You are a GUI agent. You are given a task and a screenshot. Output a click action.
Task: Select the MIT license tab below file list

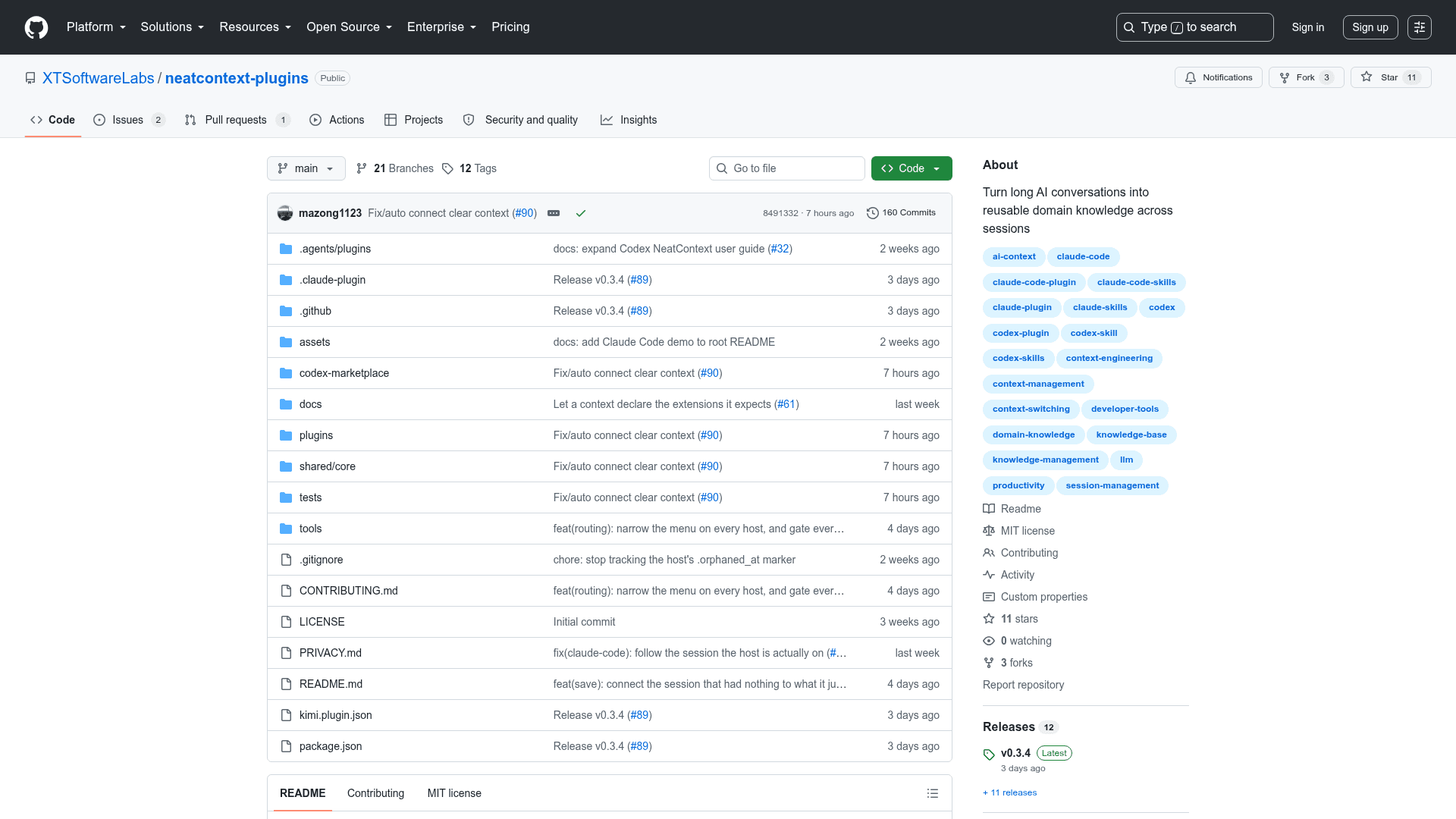point(454,793)
